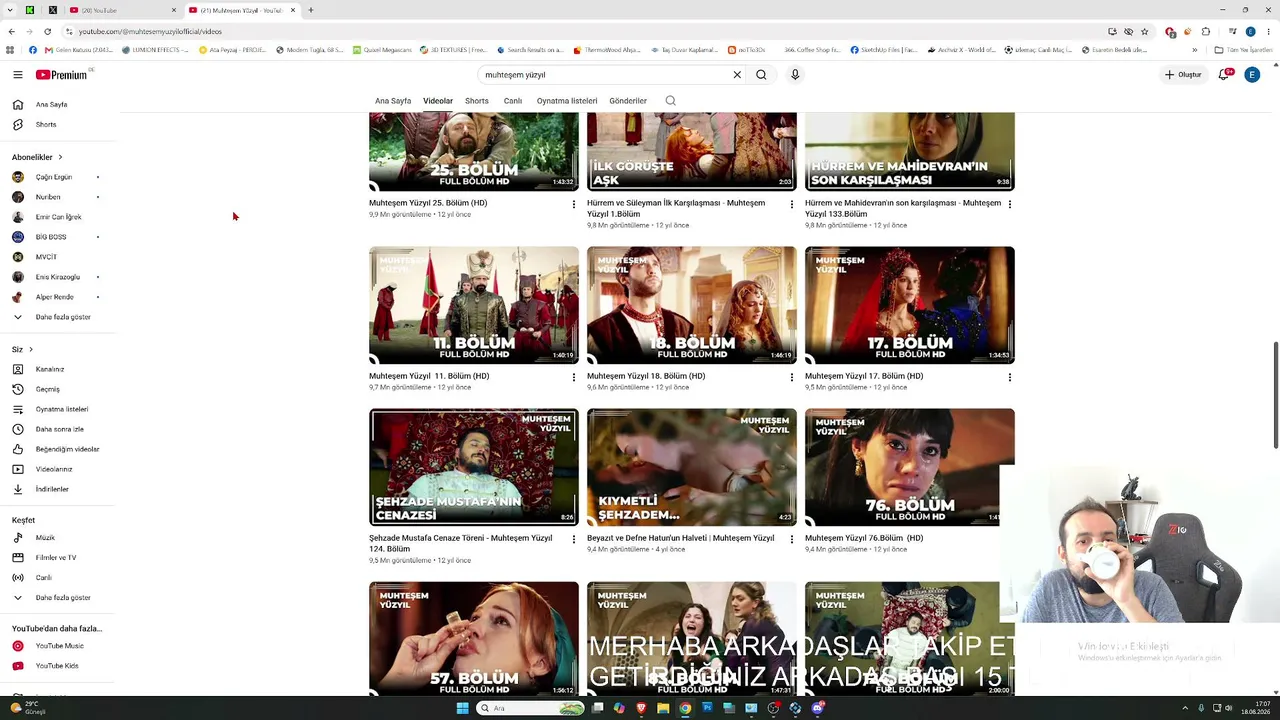Open Discord from the taskbar

tap(818, 708)
